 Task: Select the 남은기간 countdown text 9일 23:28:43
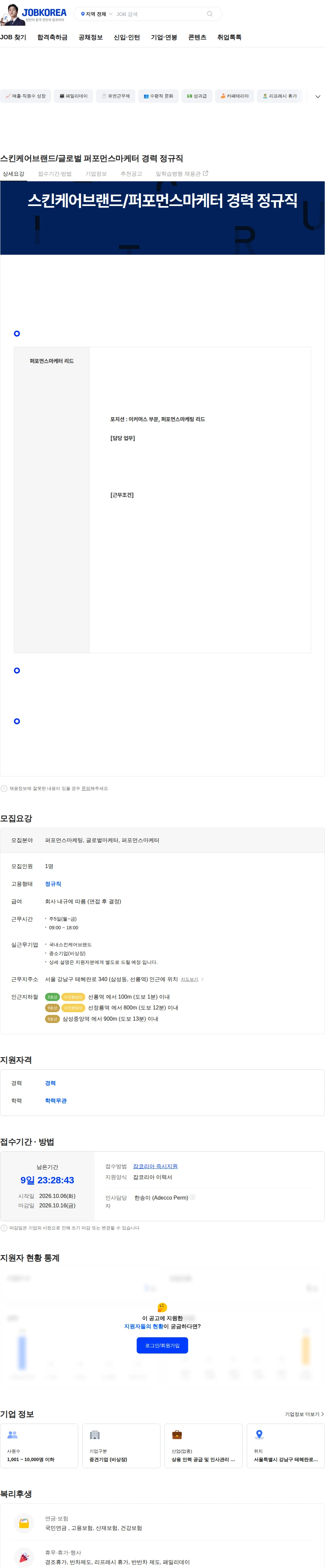tap(47, 1180)
